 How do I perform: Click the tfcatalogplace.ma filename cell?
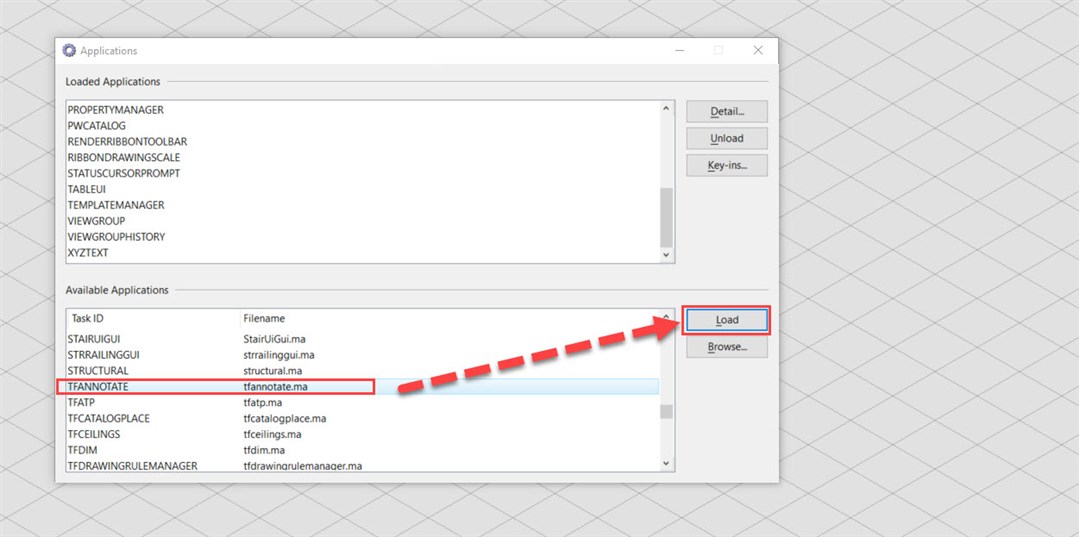[284, 419]
